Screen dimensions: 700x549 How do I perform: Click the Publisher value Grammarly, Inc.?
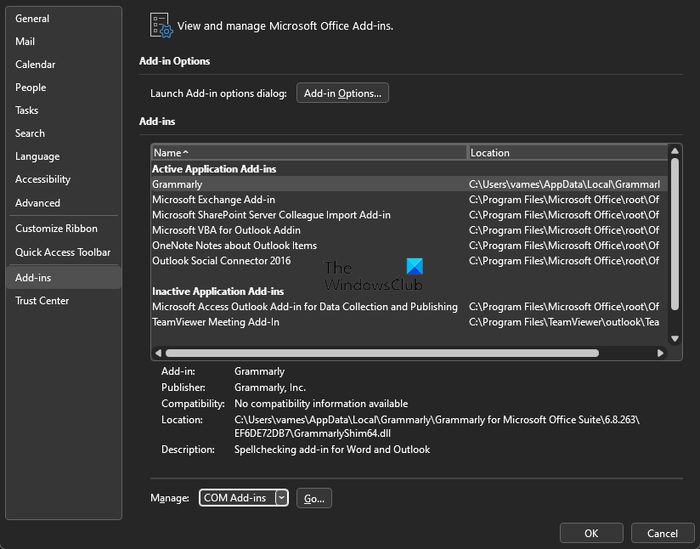point(270,387)
